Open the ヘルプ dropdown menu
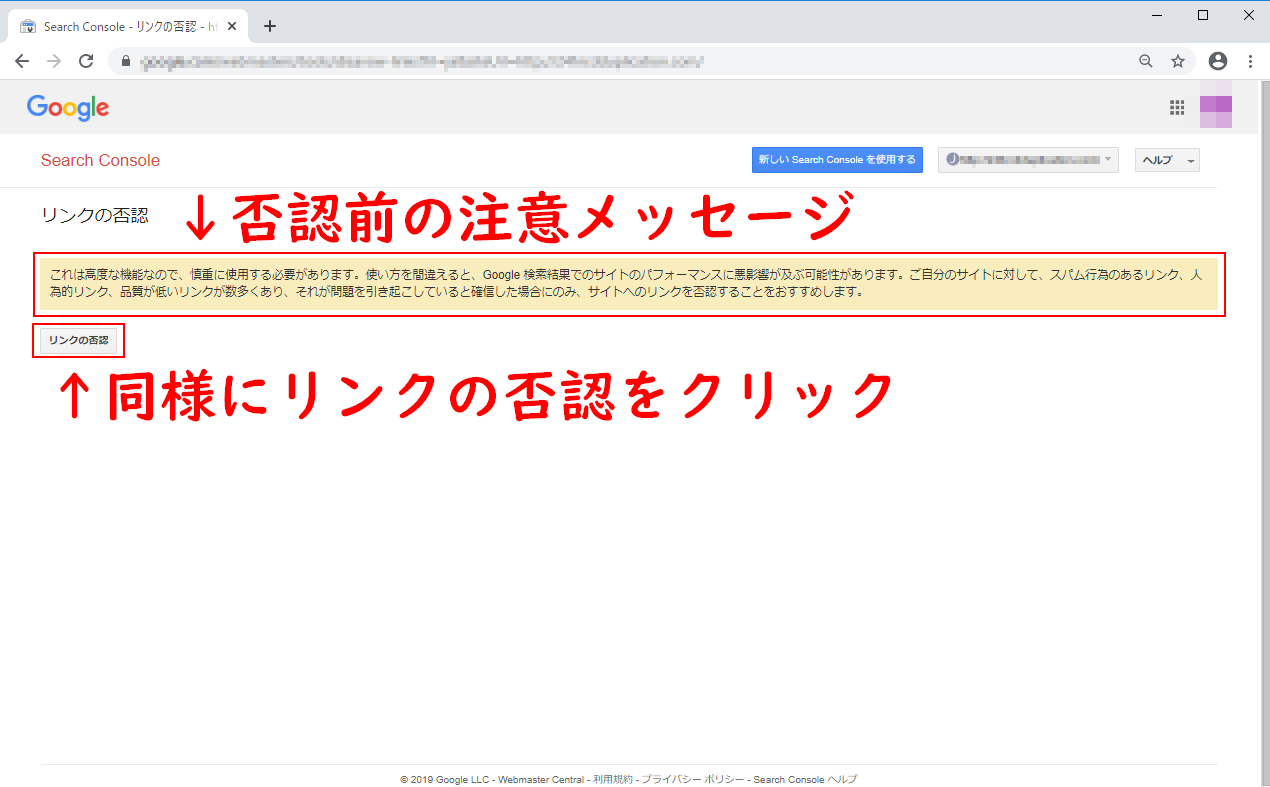 (1167, 160)
